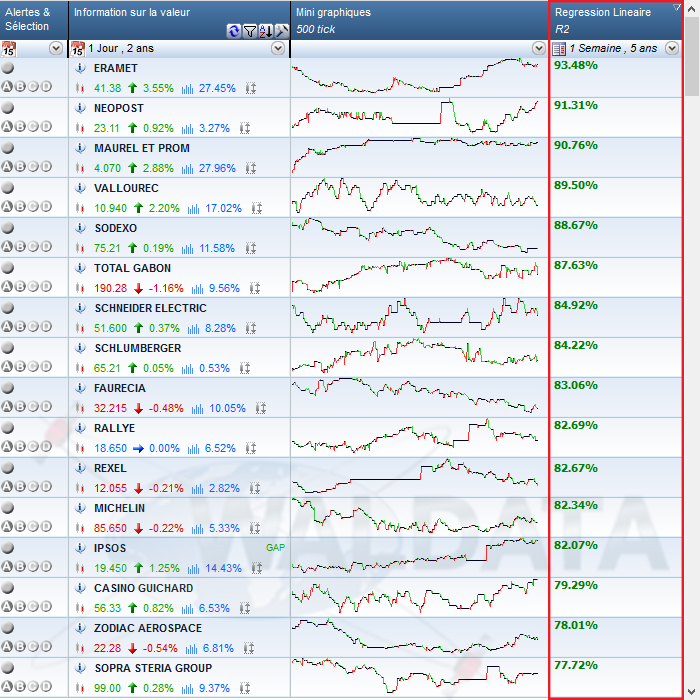Click the scrollbar down arrow
This screenshot has width=700, height=700.
(x=692, y=691)
